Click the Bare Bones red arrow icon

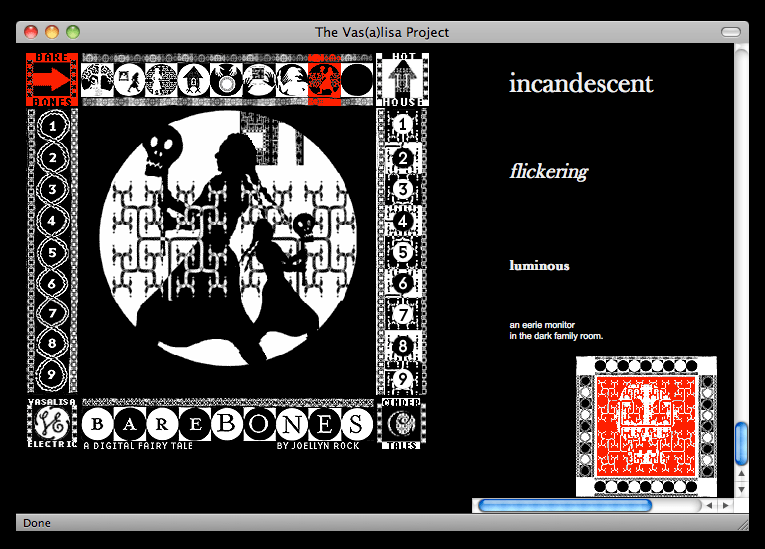pos(51,80)
